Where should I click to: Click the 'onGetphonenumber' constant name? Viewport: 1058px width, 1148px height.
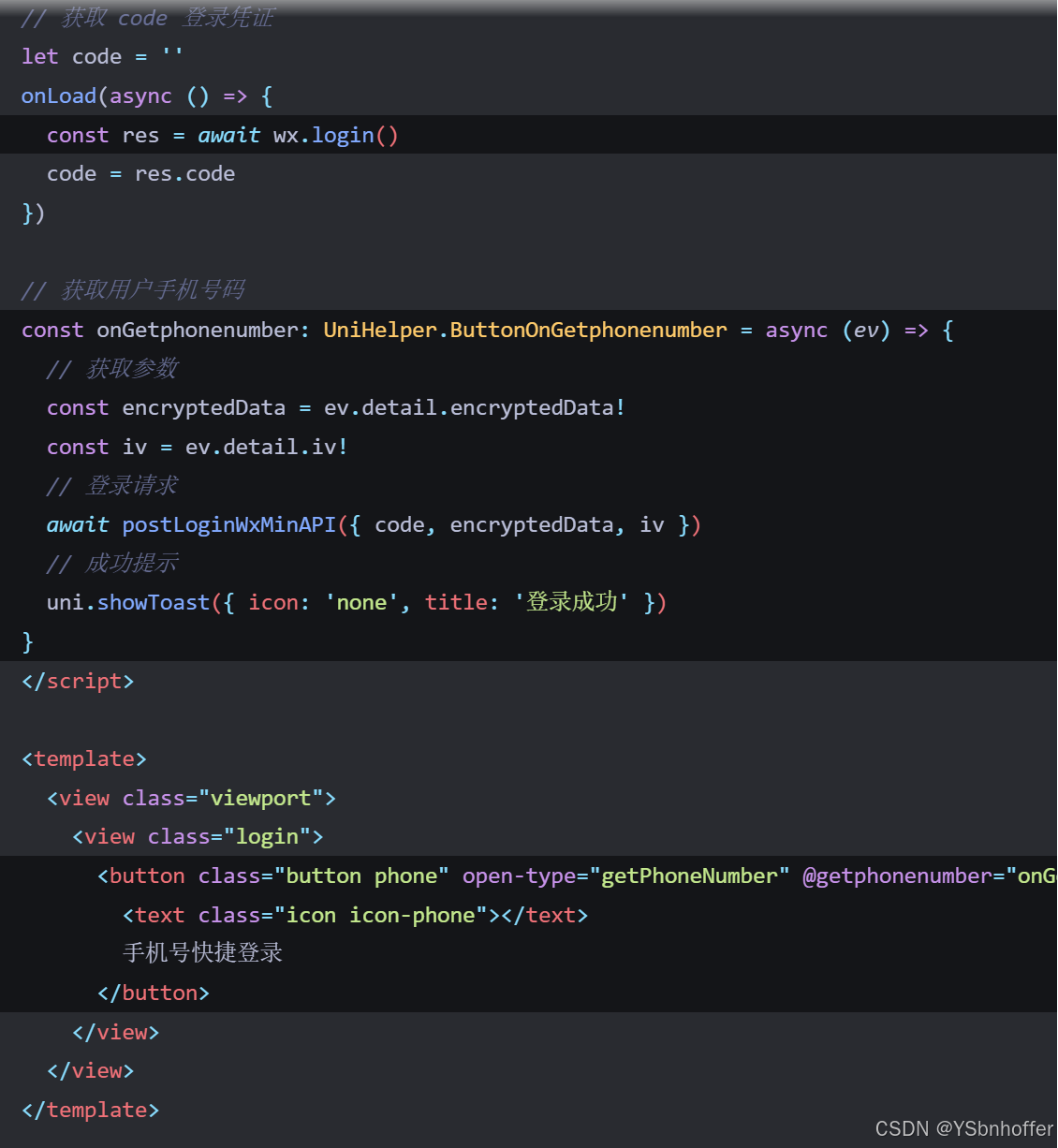coord(197,330)
